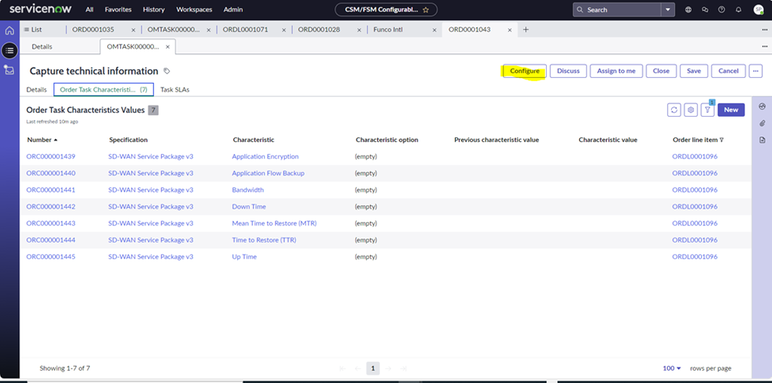This screenshot has height=383, width=772.
Task: Open the document templates icon in right panel
Action: 763,140
